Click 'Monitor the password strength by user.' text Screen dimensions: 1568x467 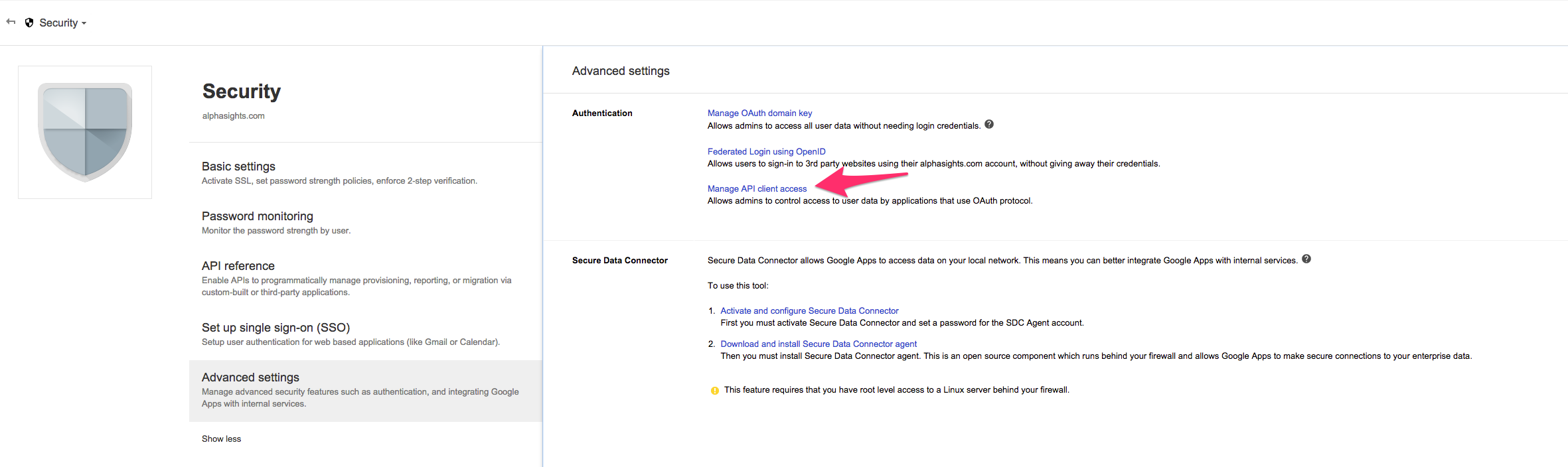click(x=276, y=231)
